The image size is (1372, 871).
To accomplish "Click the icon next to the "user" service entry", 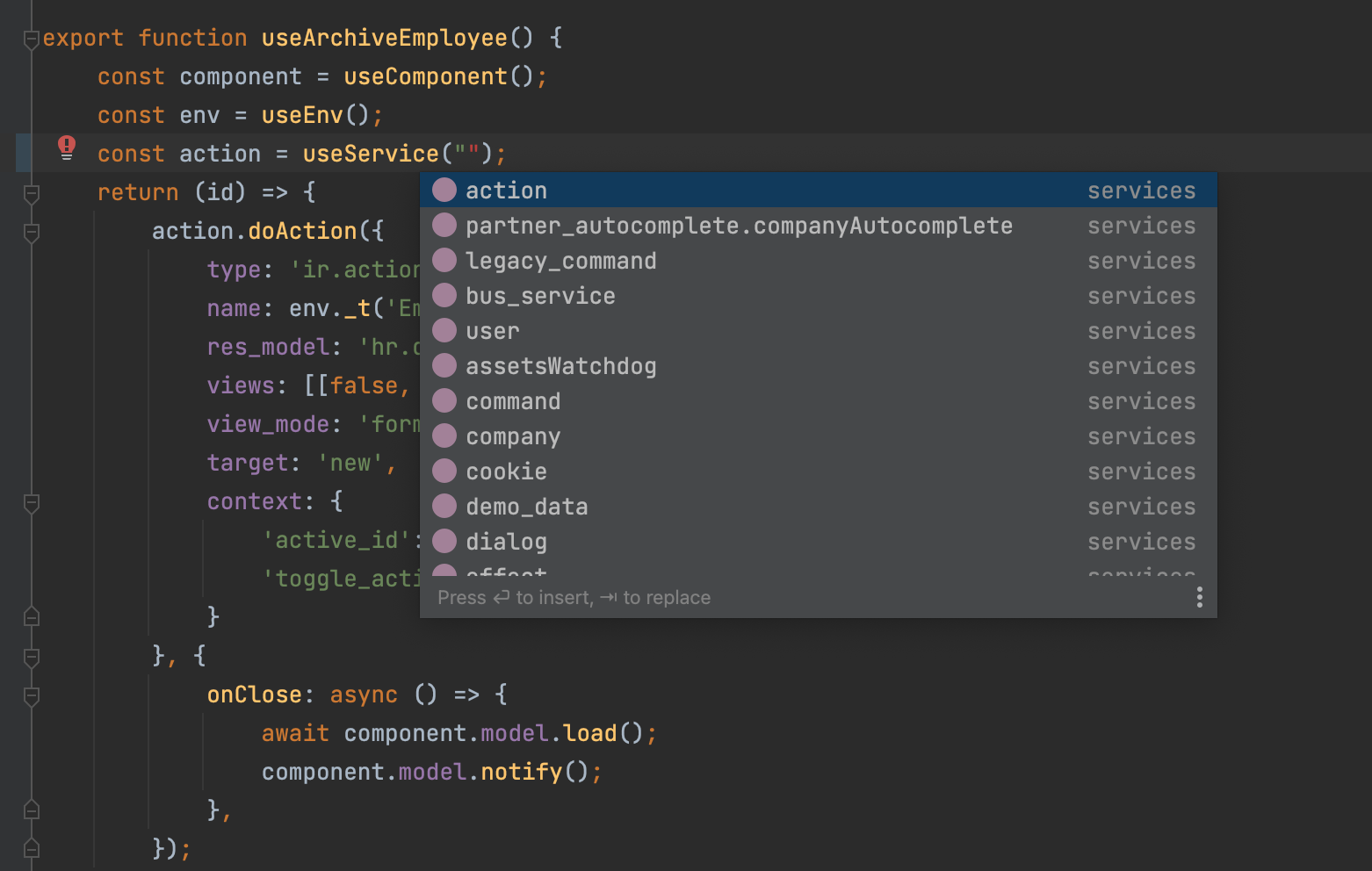I will point(444,329).
